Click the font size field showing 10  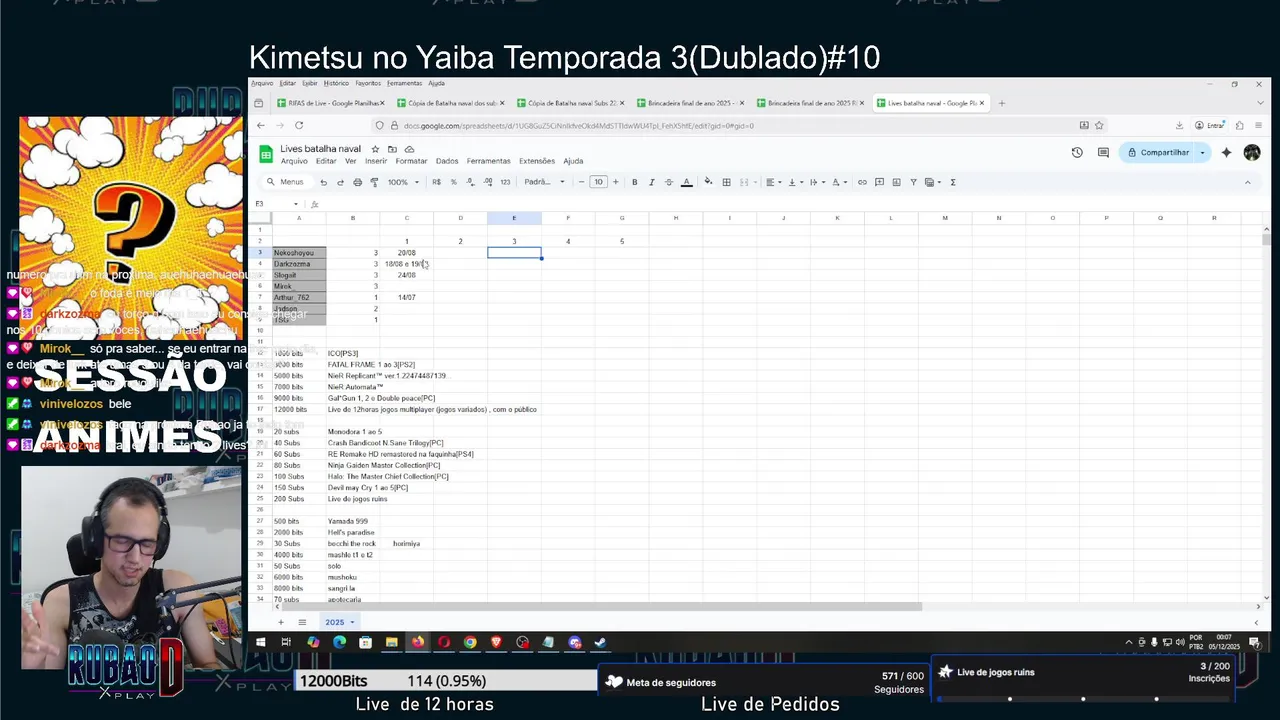[598, 182]
